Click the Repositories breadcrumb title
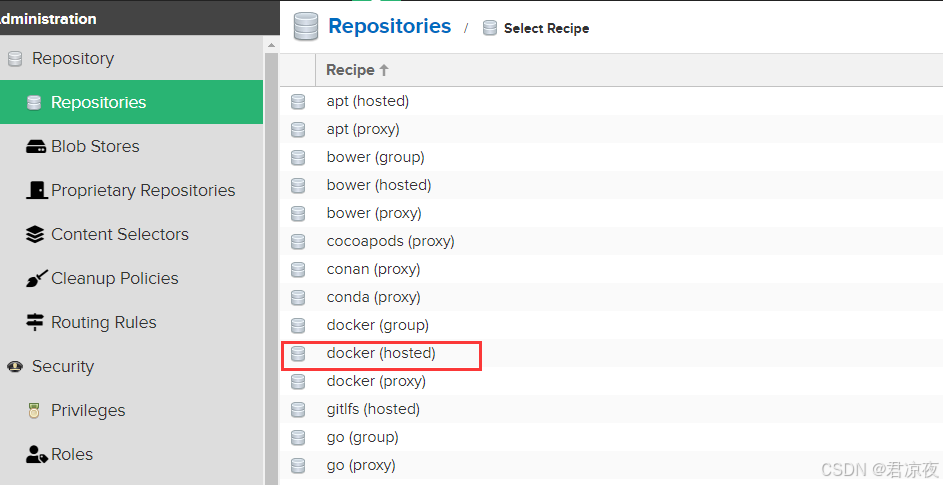Image resolution: width=943 pixels, height=485 pixels. [389, 27]
